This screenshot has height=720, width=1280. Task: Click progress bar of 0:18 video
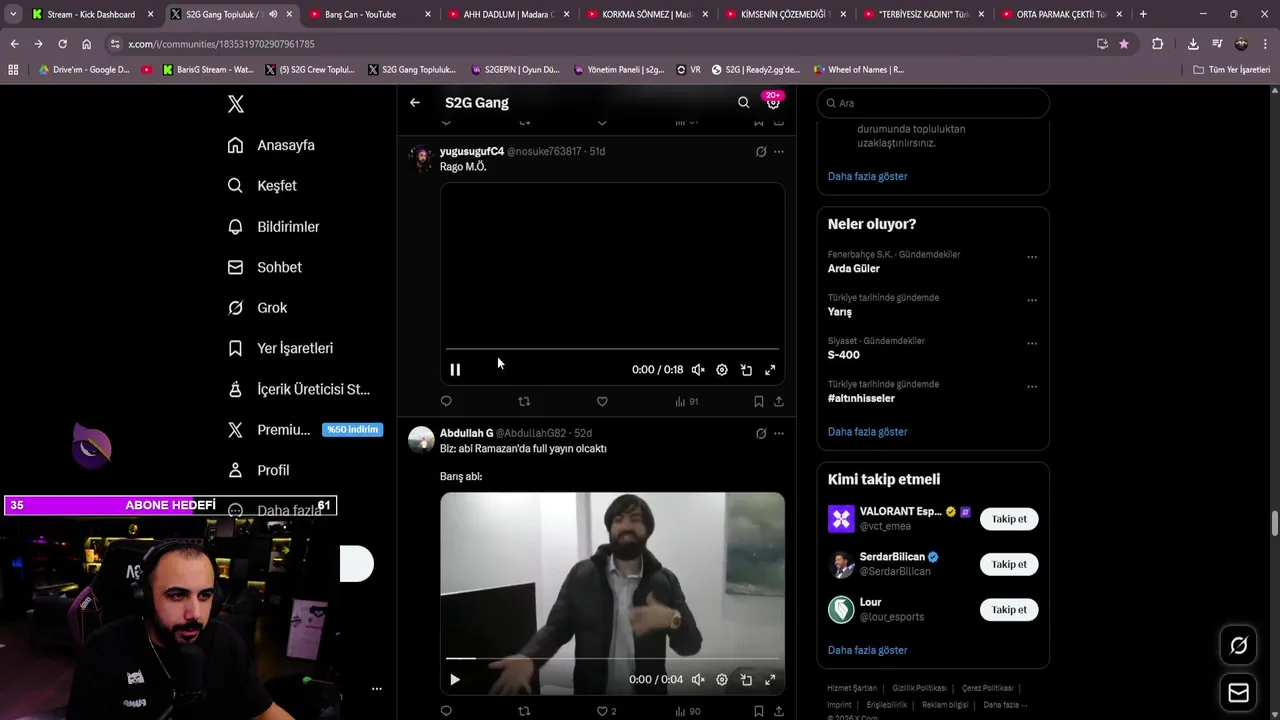click(612, 349)
